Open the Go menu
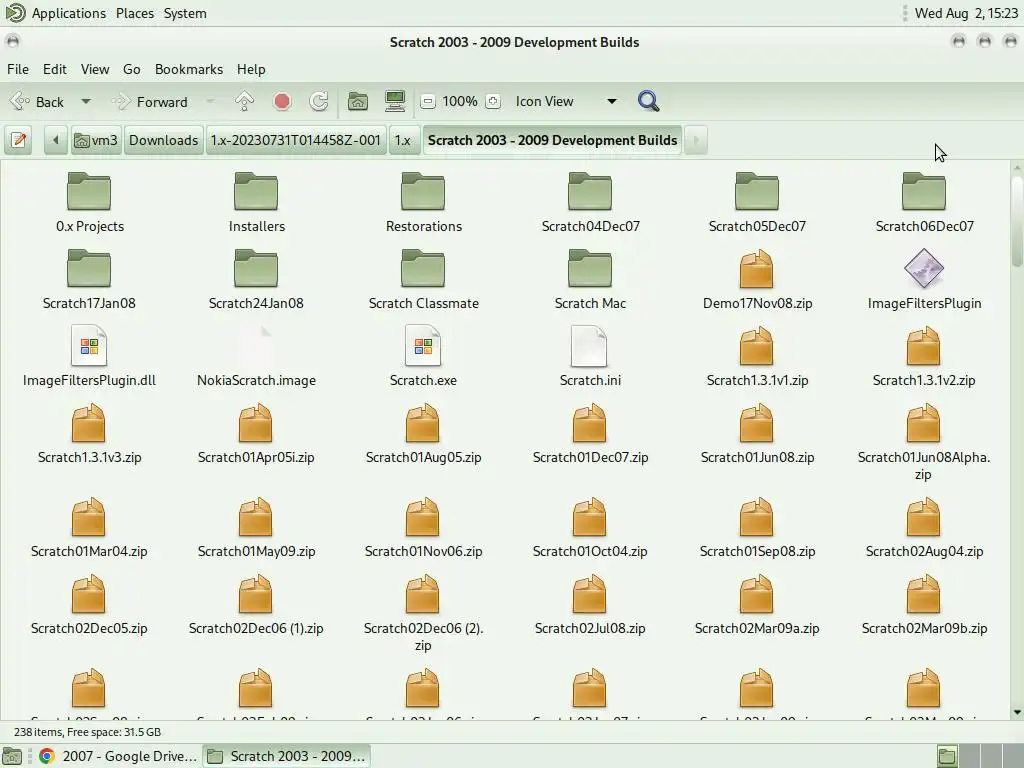 pos(131,69)
